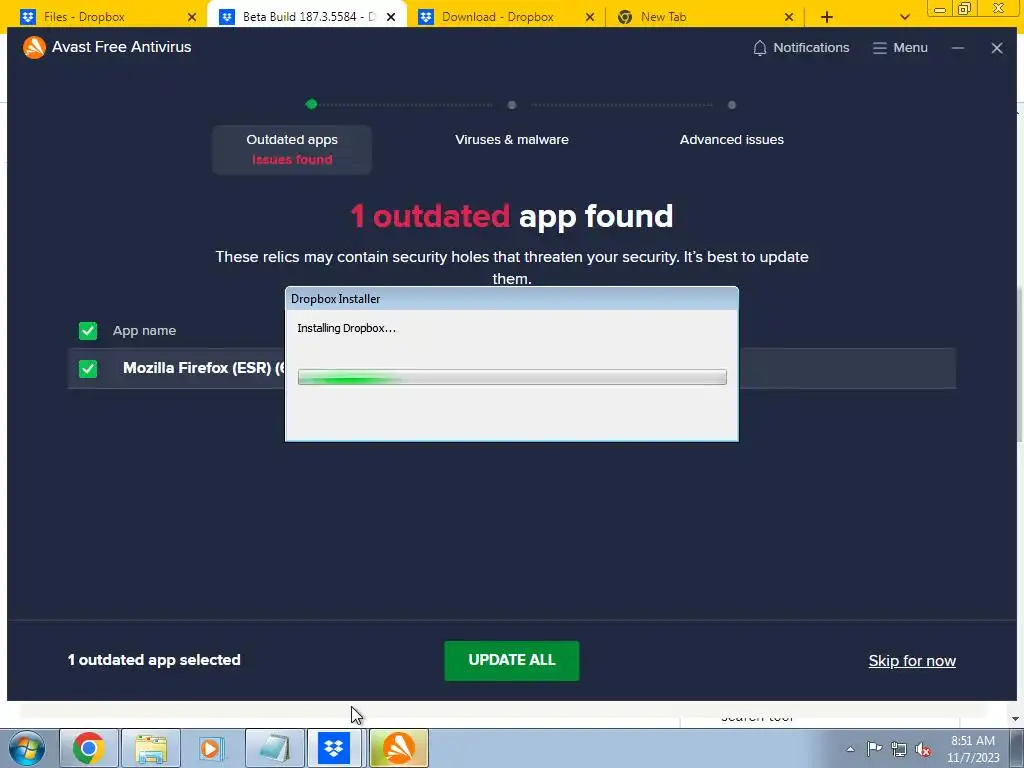
Task: Open Avast Notifications bell
Action: click(801, 48)
